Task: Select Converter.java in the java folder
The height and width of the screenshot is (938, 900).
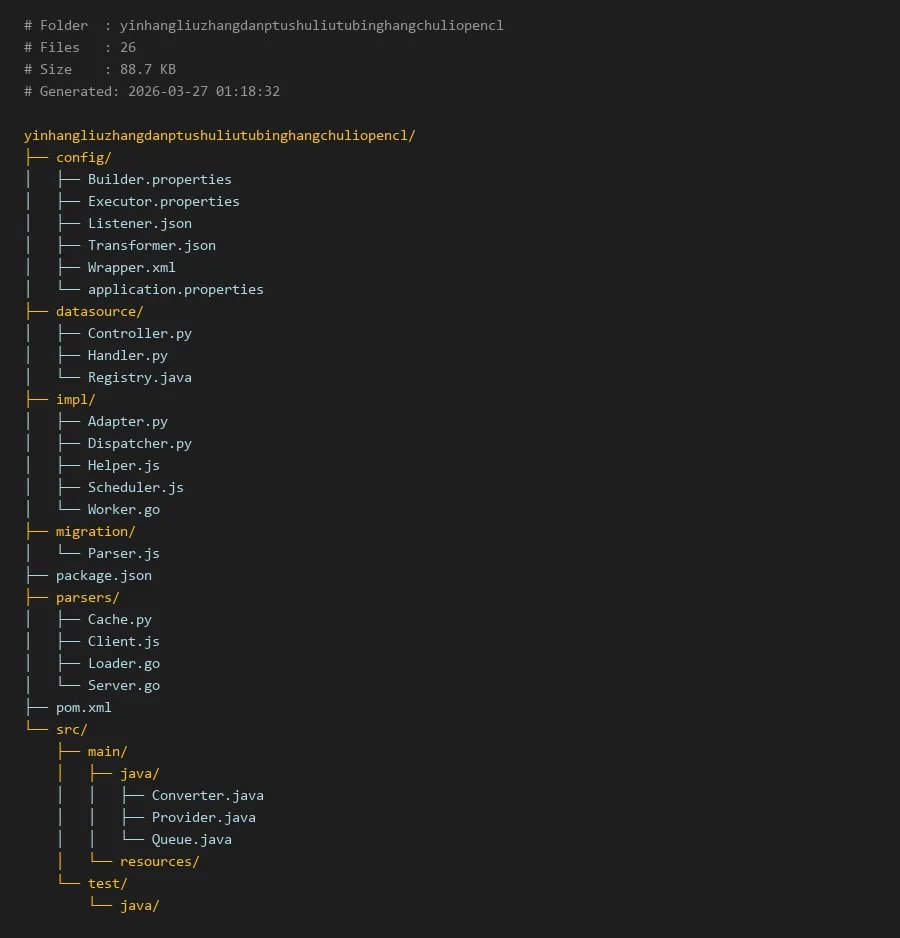Action: pyautogui.click(x=207, y=796)
